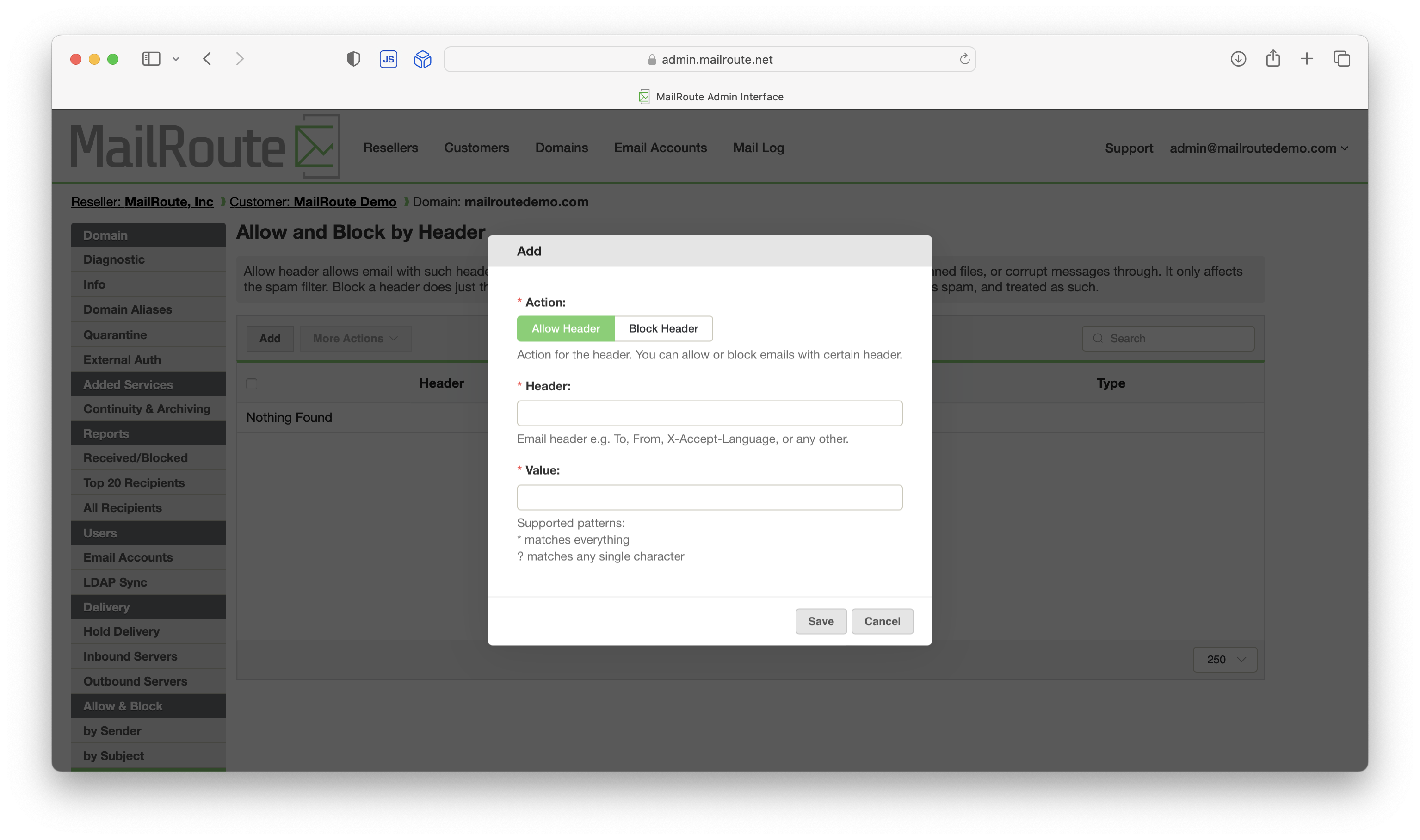Open All Recipients report

click(148, 508)
